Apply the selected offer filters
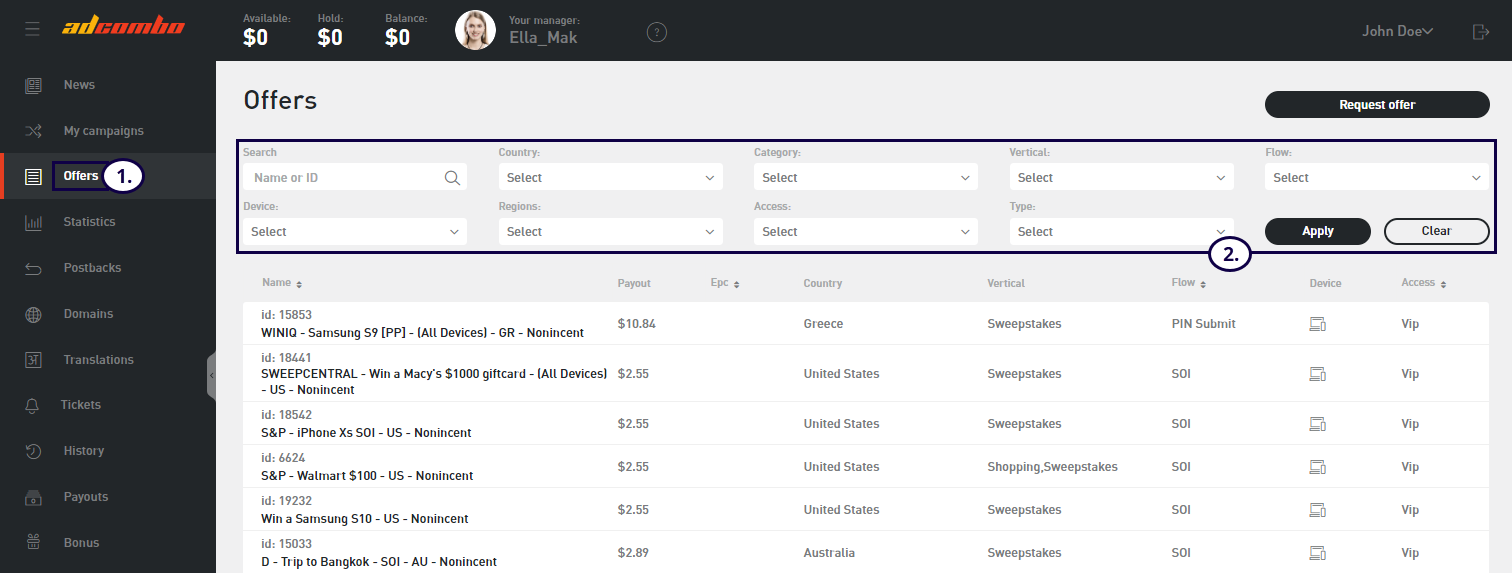Image resolution: width=1512 pixels, height=573 pixels. point(1317,231)
